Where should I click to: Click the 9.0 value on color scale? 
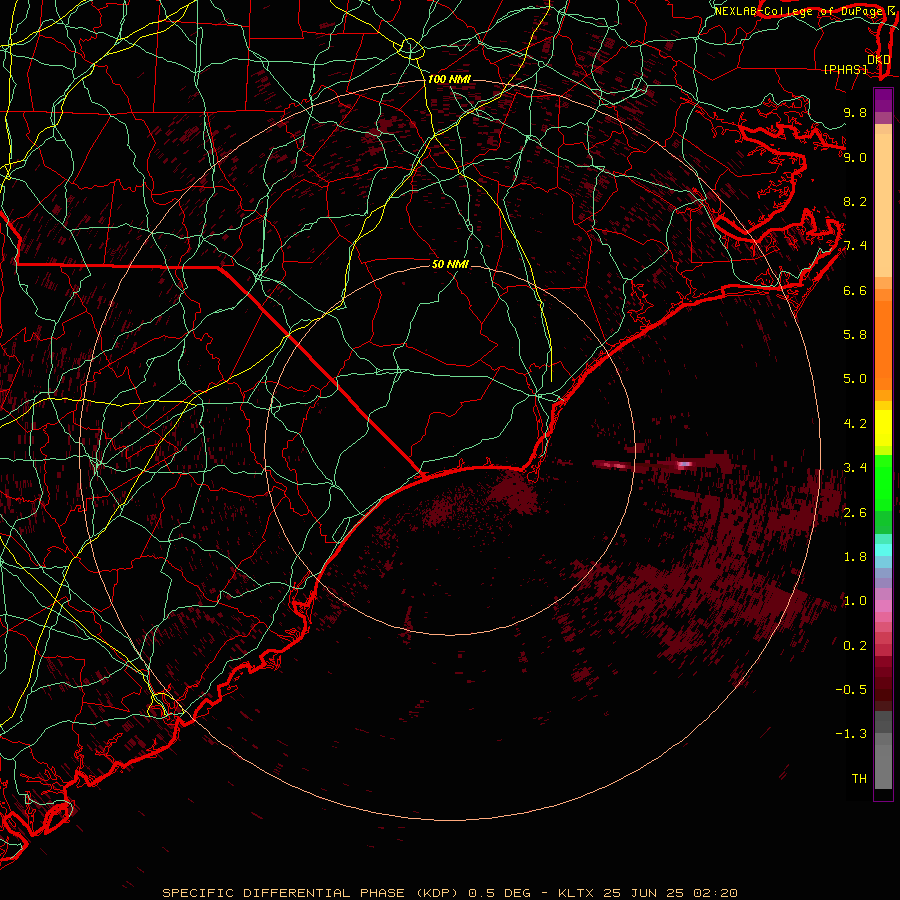[855, 157]
